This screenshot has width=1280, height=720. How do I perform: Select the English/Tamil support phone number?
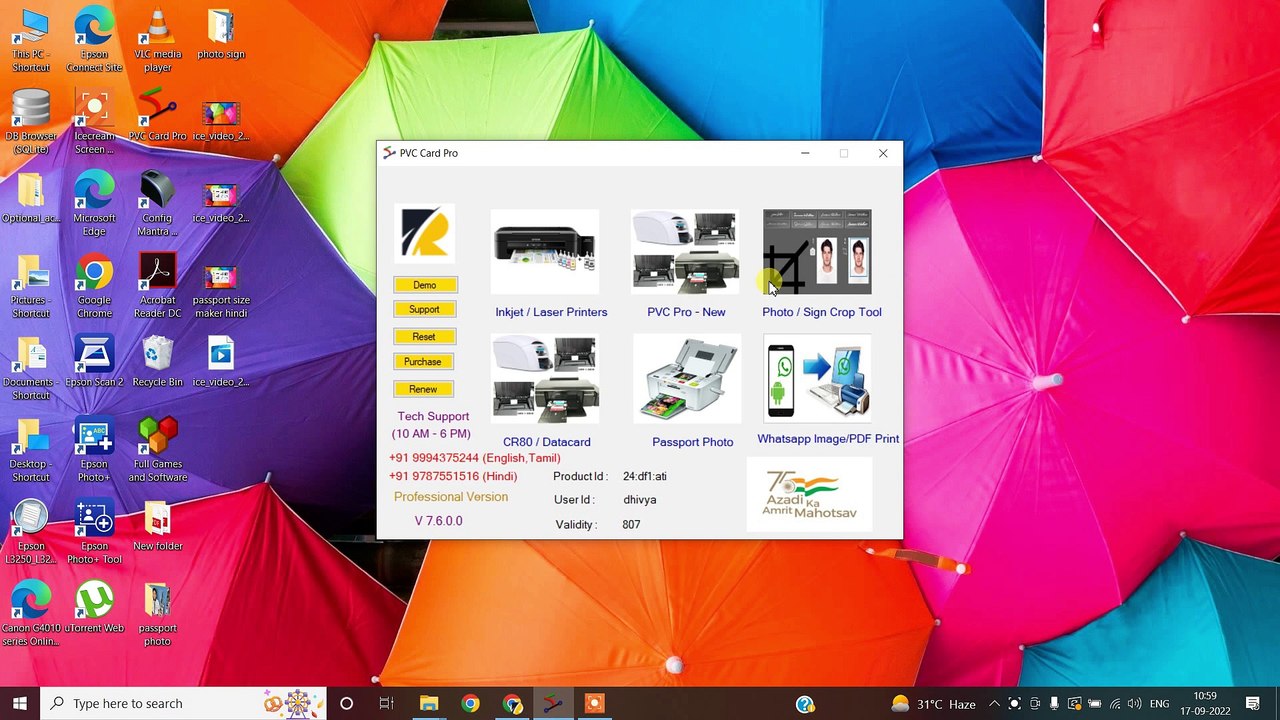tap(475, 458)
